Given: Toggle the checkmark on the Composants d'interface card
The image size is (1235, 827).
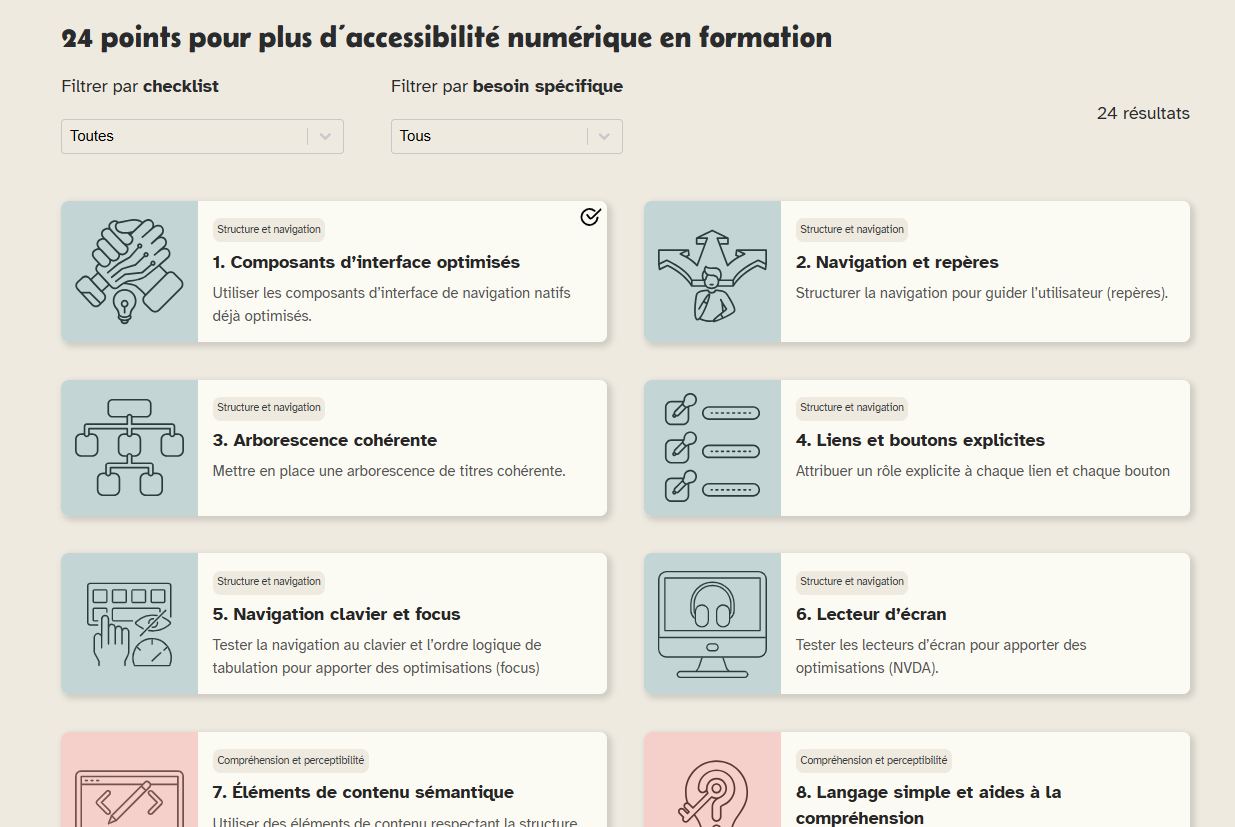Looking at the screenshot, I should click(590, 217).
